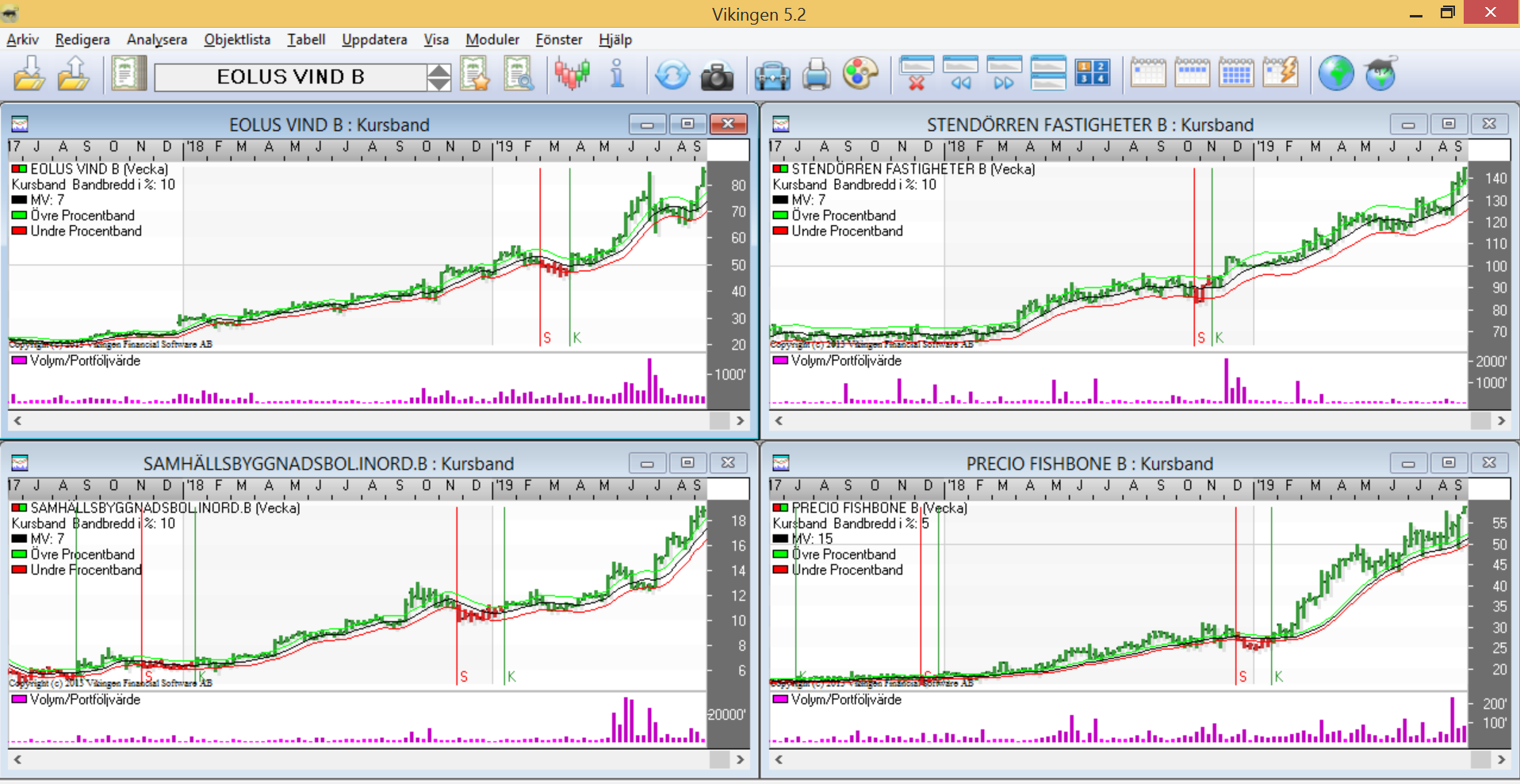Open the Uppdatera menu
The width and height of the screenshot is (1520, 784).
click(x=374, y=40)
